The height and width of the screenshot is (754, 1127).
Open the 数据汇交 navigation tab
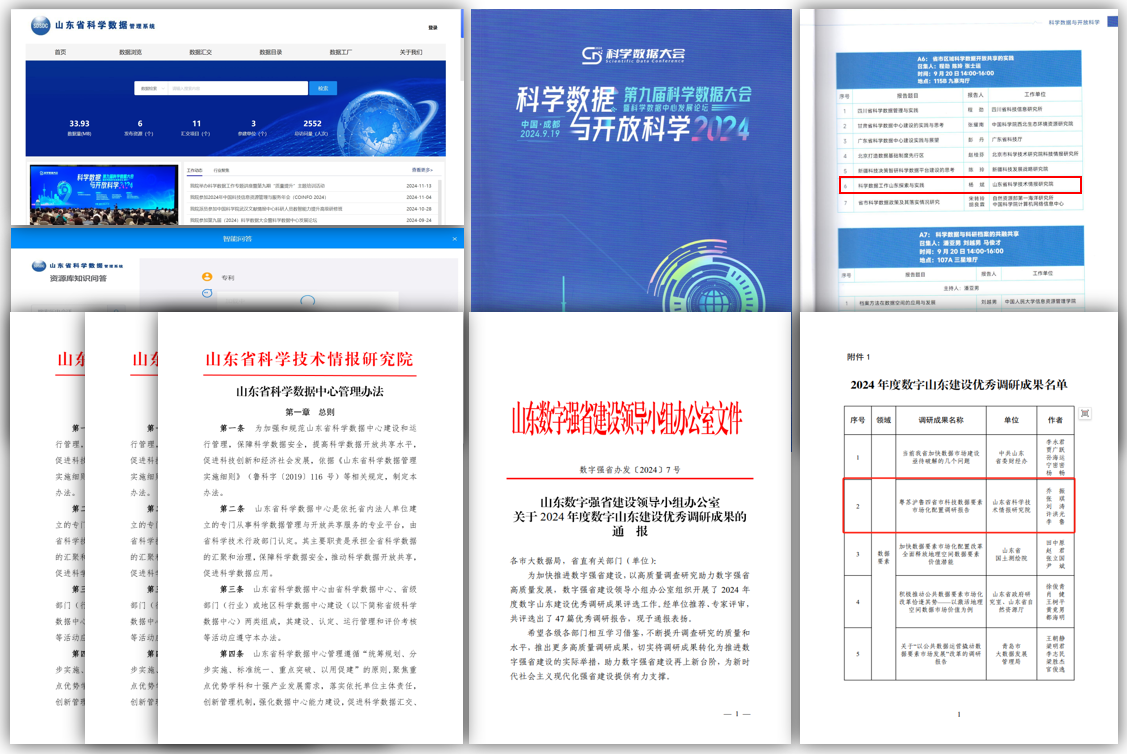pyautogui.click(x=201, y=52)
